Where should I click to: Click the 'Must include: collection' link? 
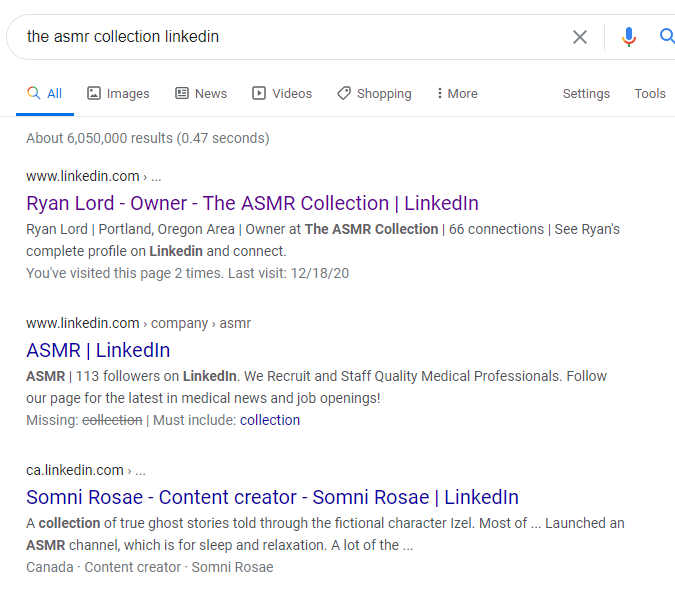269,420
